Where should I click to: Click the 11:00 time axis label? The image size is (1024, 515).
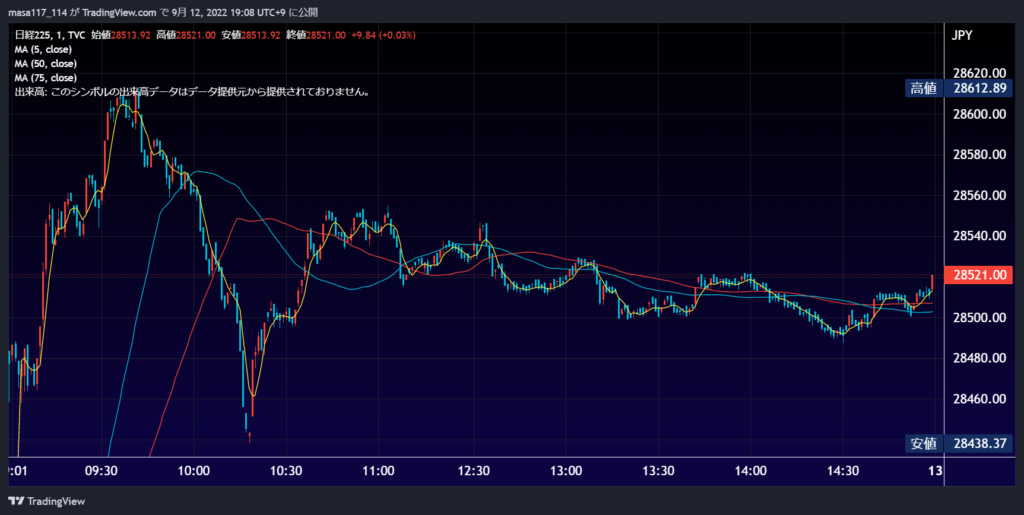[379, 471]
